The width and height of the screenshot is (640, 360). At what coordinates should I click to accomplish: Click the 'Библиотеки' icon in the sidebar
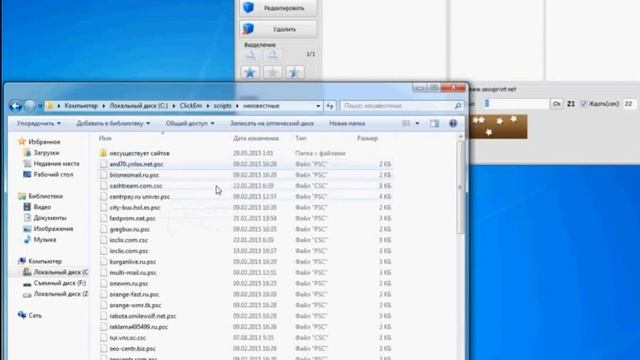pos(22,196)
